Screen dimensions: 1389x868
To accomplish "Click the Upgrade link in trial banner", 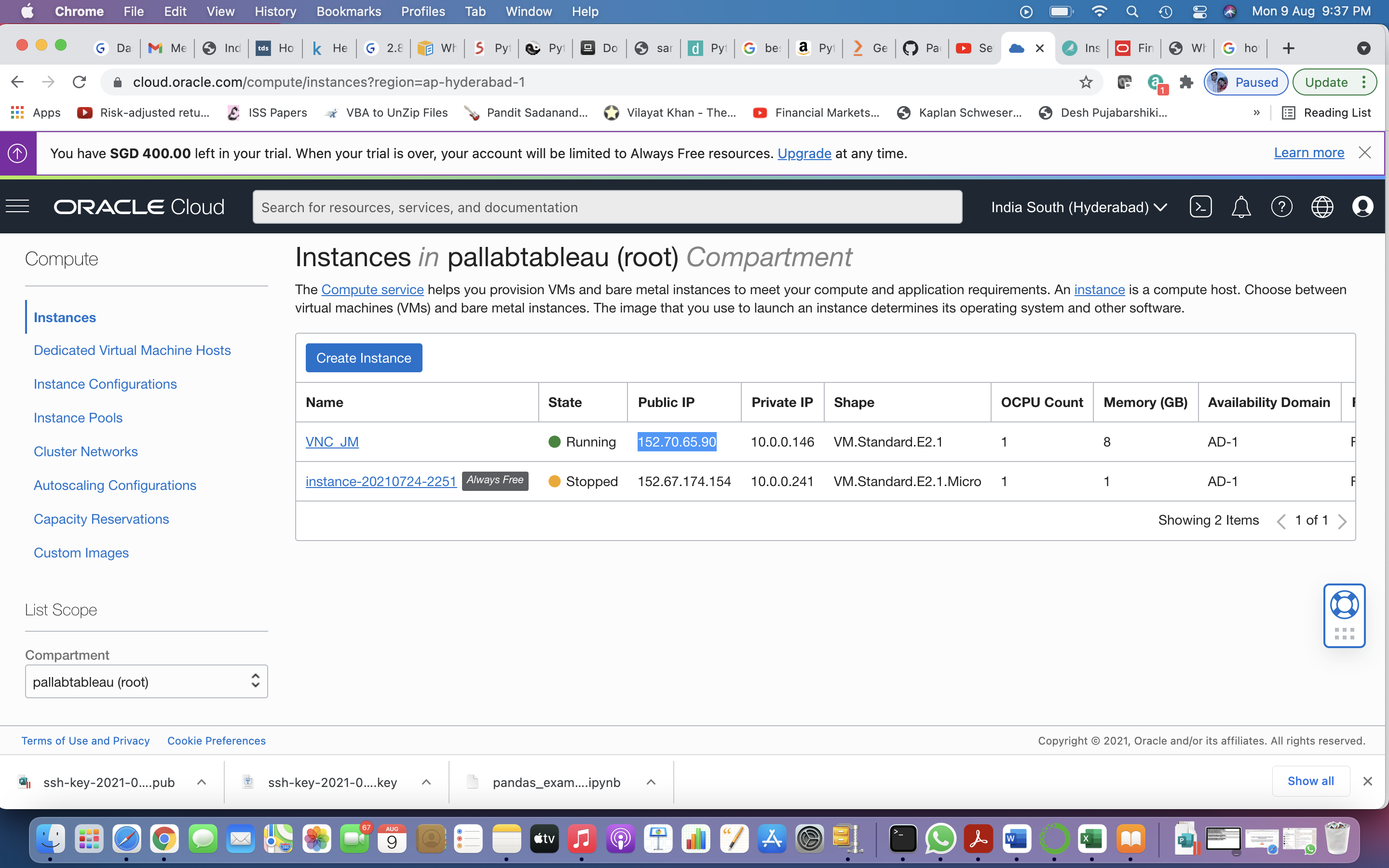I will 804,153.
